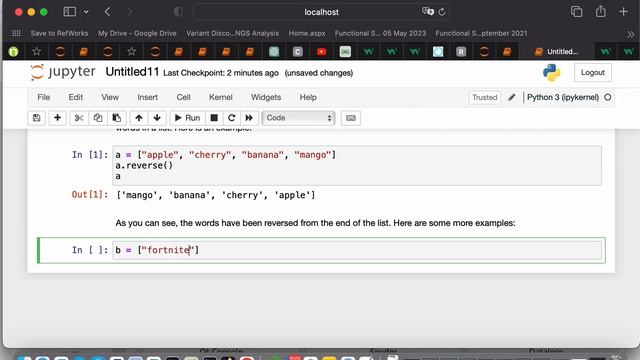Open the Code cell type dropdown
The width and height of the screenshot is (640, 360).
pos(298,118)
